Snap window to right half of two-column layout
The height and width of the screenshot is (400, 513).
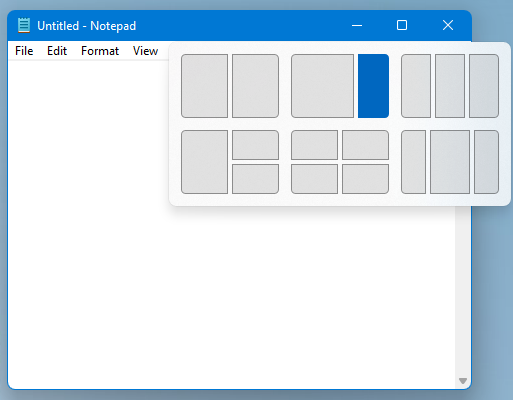click(x=255, y=86)
